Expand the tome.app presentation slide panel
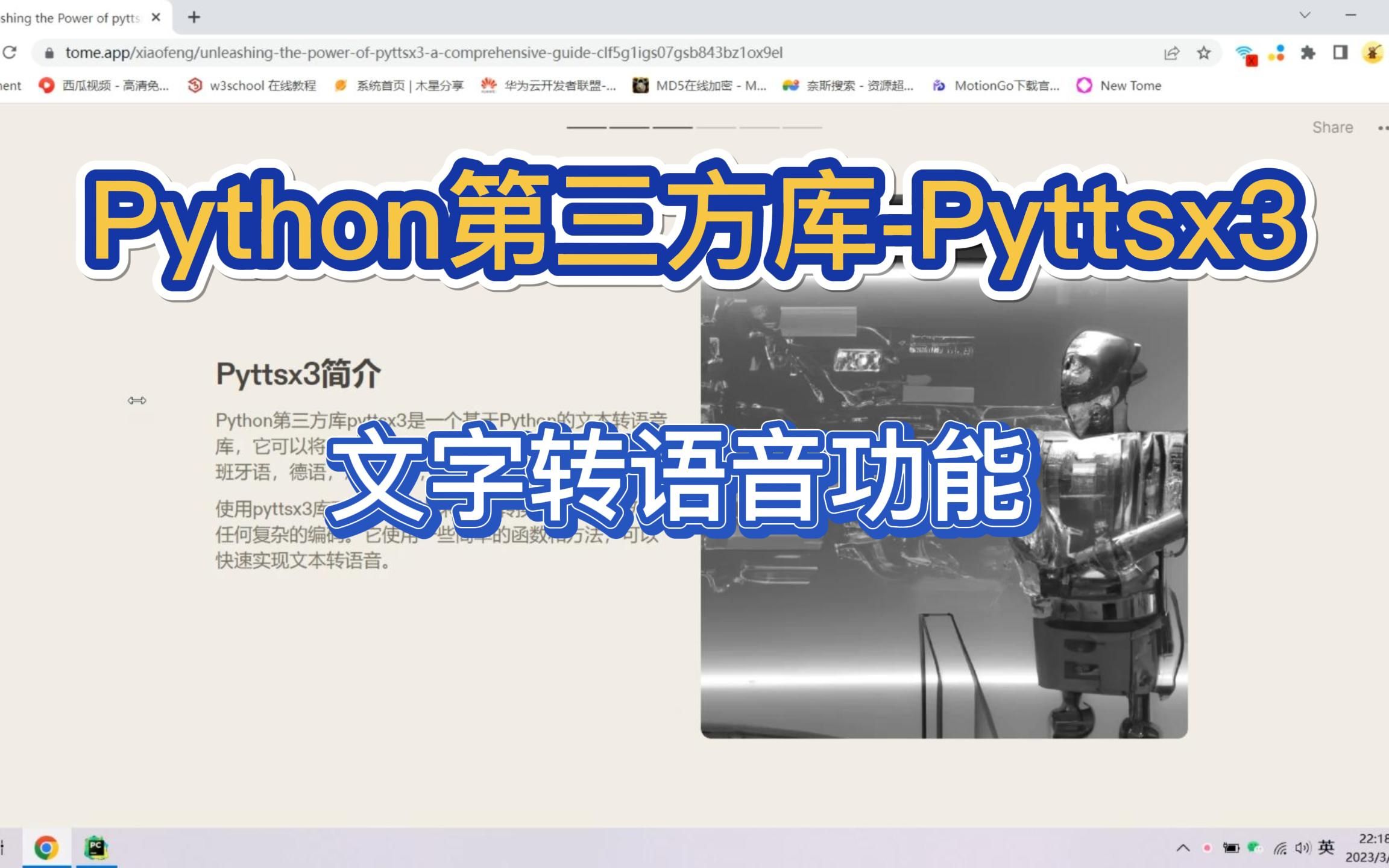The height and width of the screenshot is (868, 1389). (x=137, y=399)
